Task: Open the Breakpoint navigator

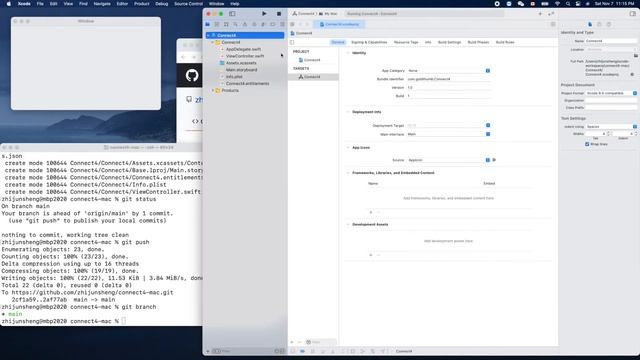Action: point(273,24)
